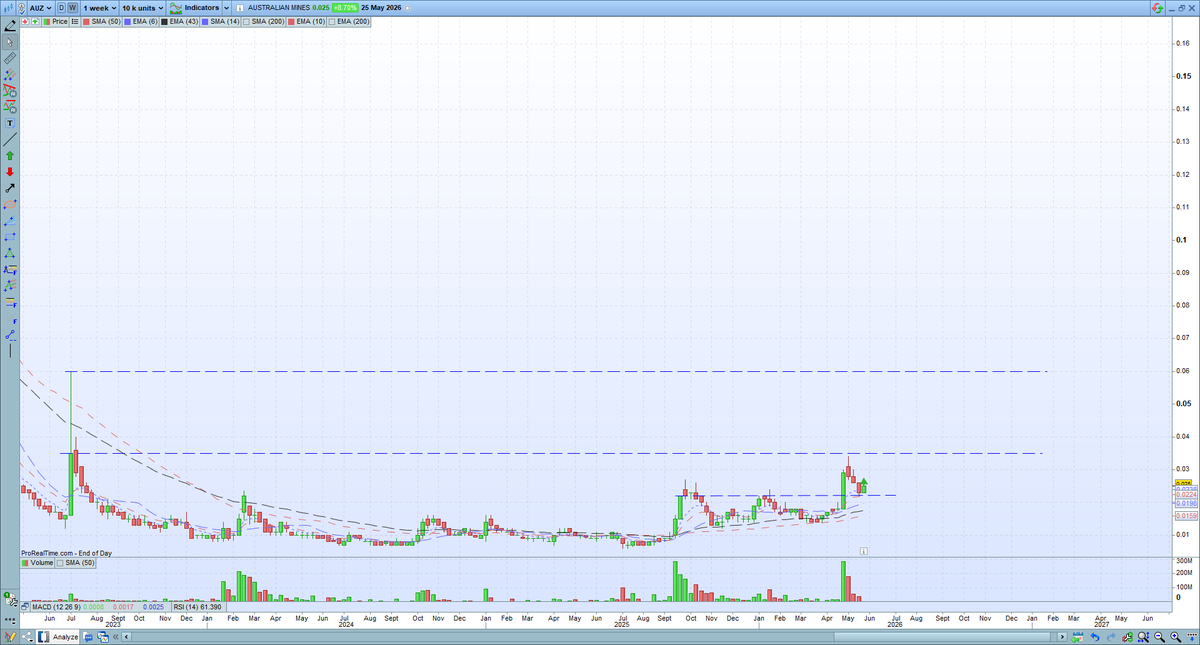This screenshot has width=1200, height=645.
Task: Select the parallel channel lines tool
Action: pyautogui.click(x=10, y=76)
